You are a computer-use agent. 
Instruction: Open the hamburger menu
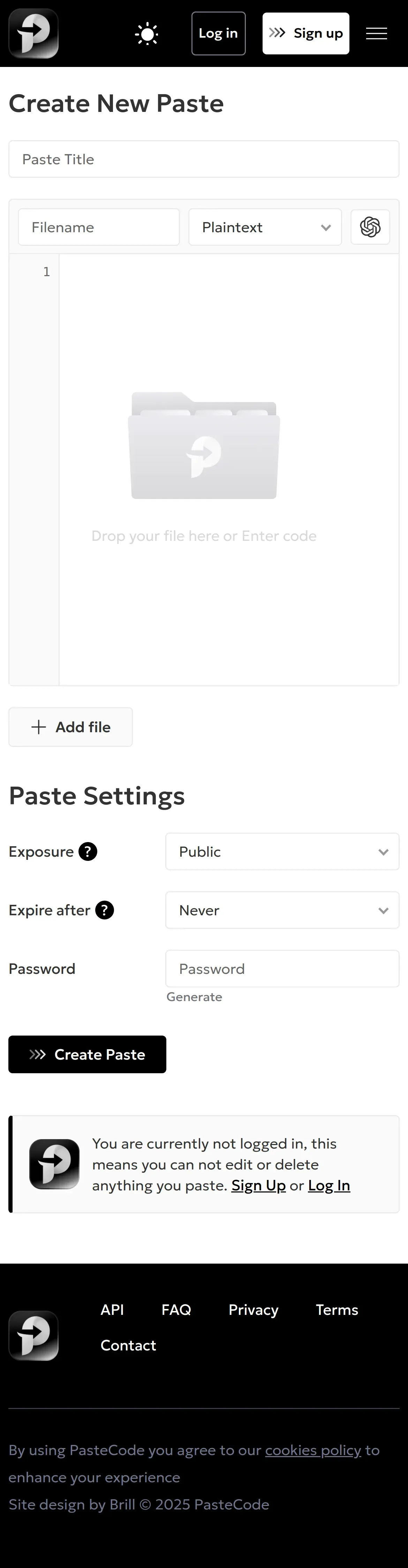(376, 33)
